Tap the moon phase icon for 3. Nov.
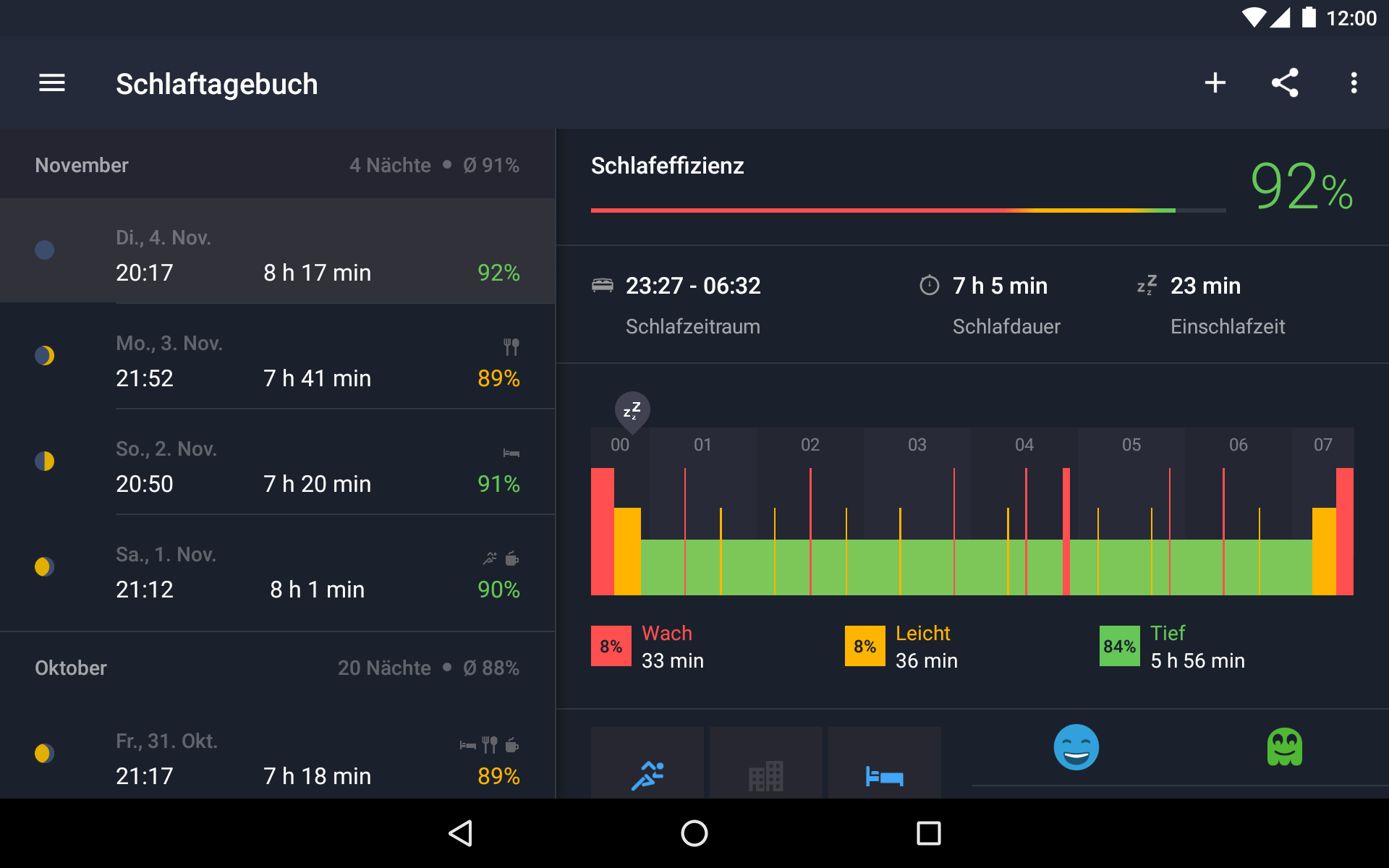Viewport: 1389px width, 868px height. [x=45, y=356]
